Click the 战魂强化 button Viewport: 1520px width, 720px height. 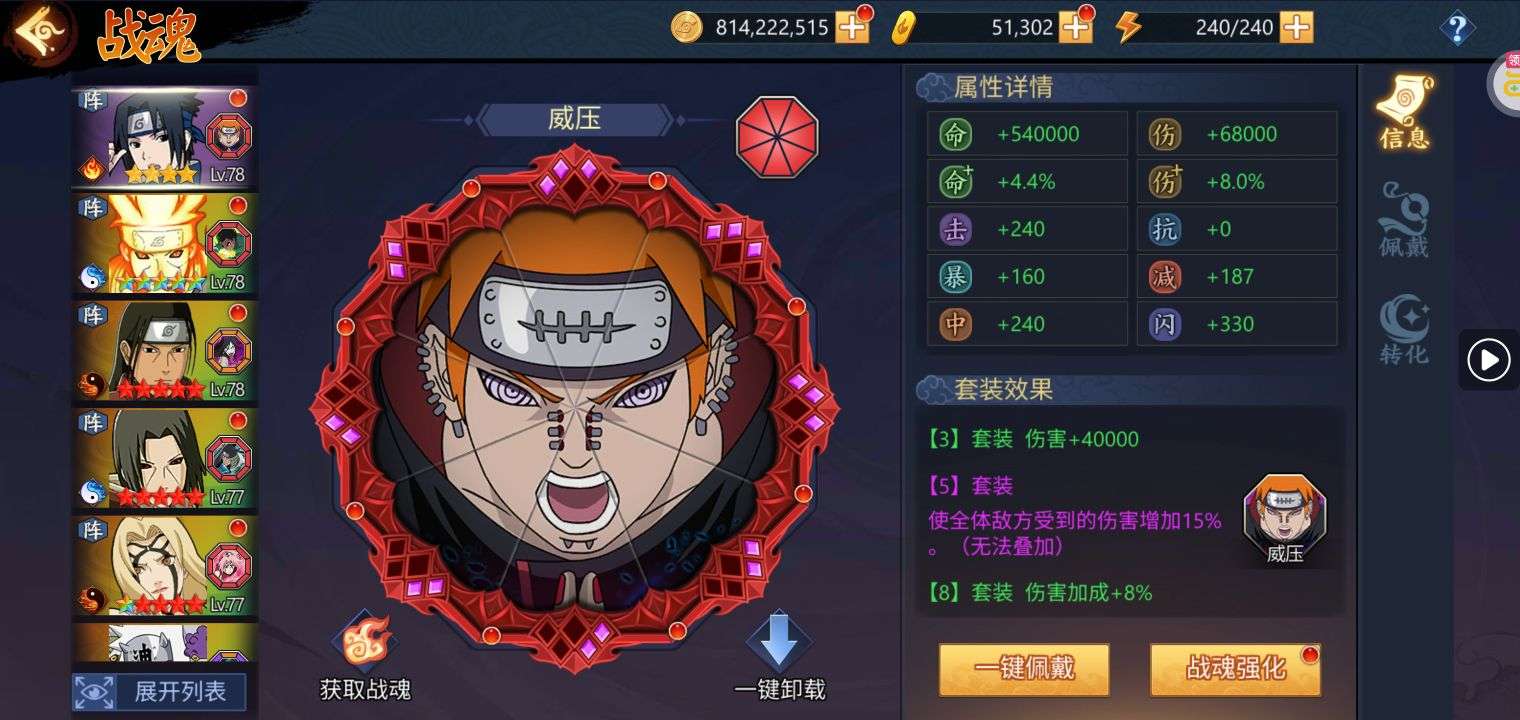1235,669
